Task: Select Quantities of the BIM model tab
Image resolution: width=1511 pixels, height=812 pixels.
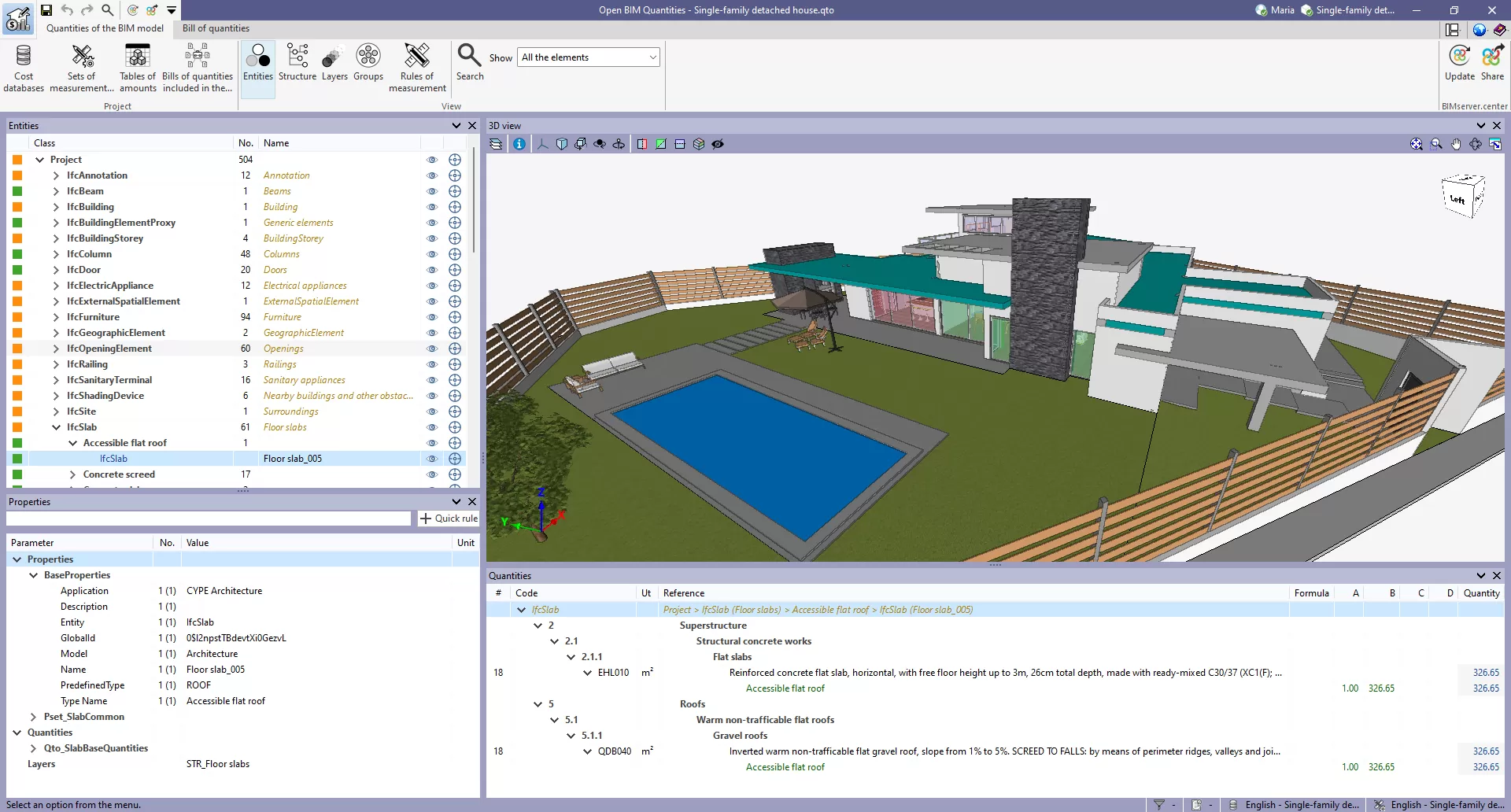Action: point(105,28)
